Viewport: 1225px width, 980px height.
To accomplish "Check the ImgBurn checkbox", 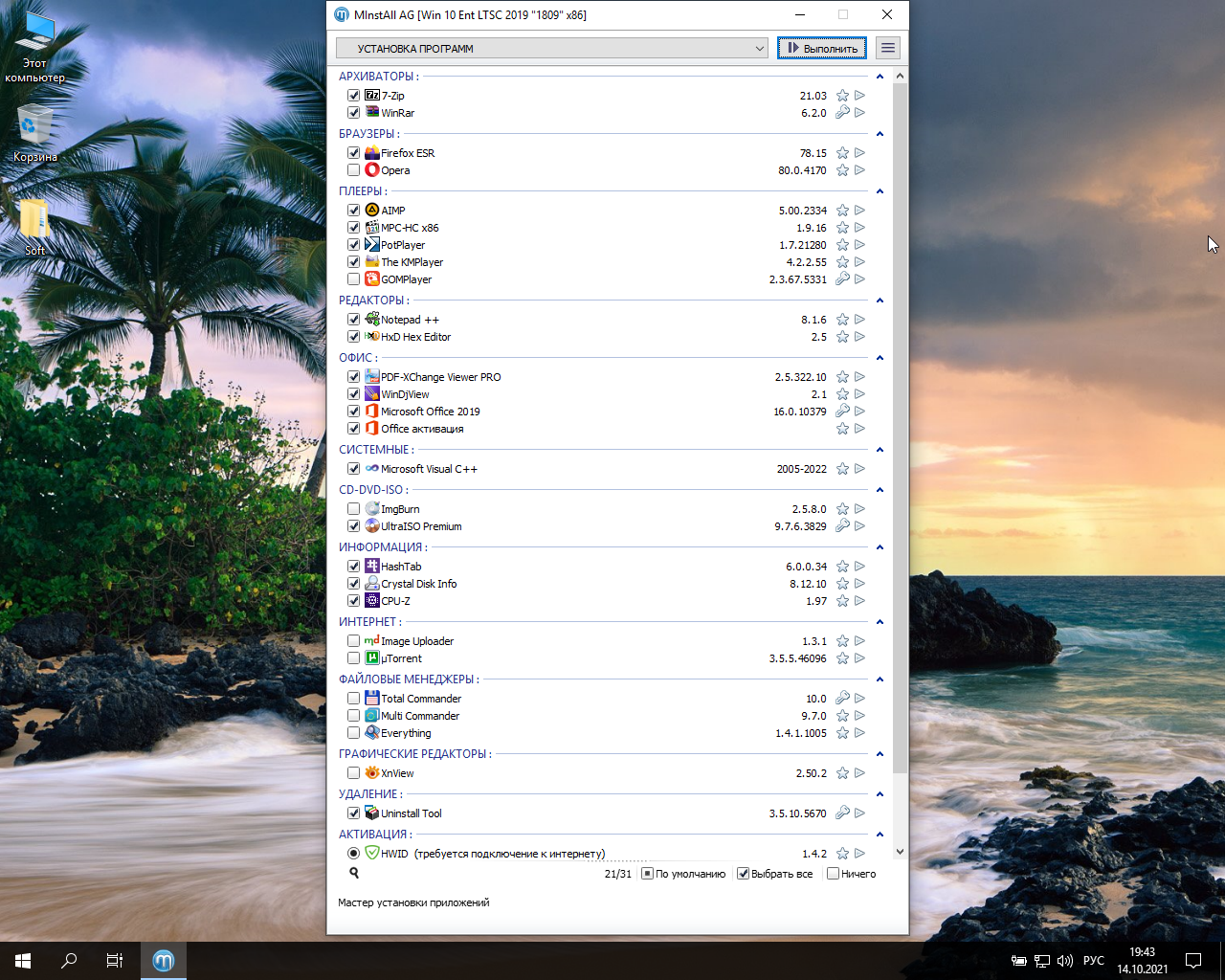I will [x=353, y=509].
